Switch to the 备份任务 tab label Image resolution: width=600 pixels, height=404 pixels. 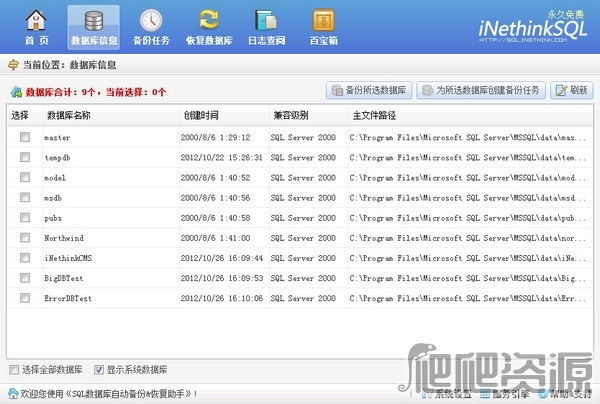[x=151, y=41]
